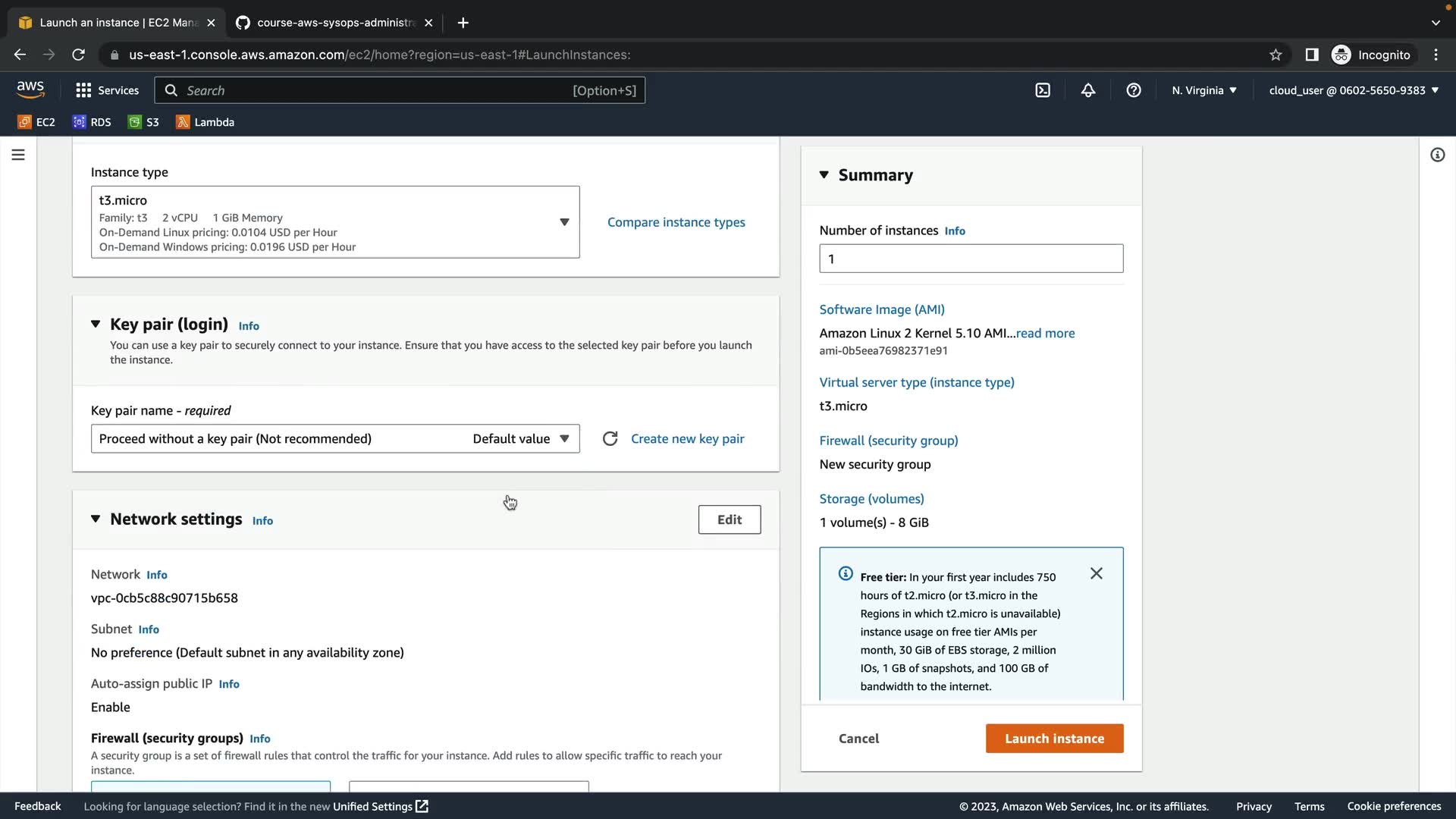This screenshot has height=819, width=1456.
Task: Open the Key pair name dropdown
Action: point(335,439)
